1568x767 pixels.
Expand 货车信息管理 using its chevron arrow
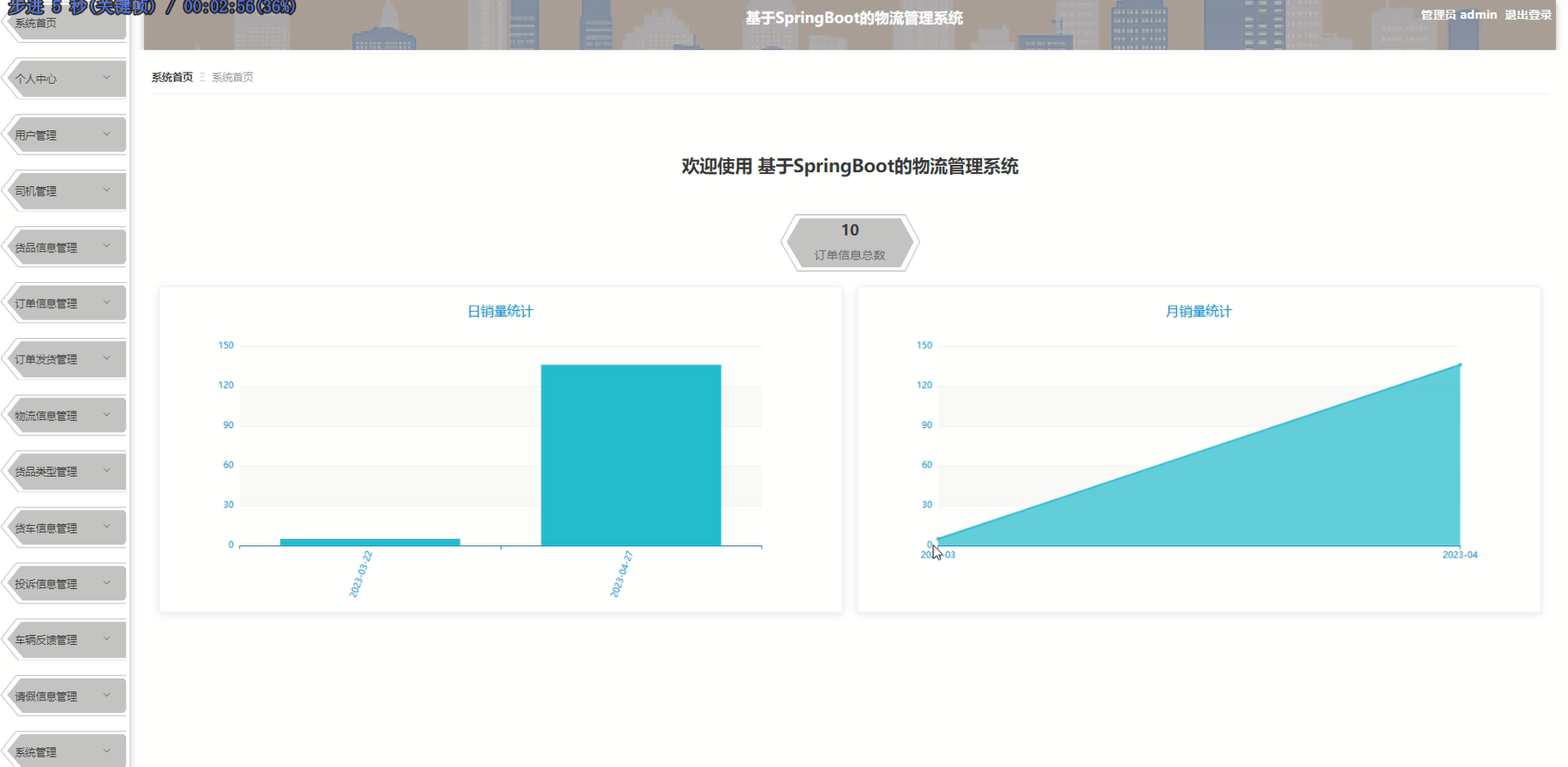click(107, 527)
